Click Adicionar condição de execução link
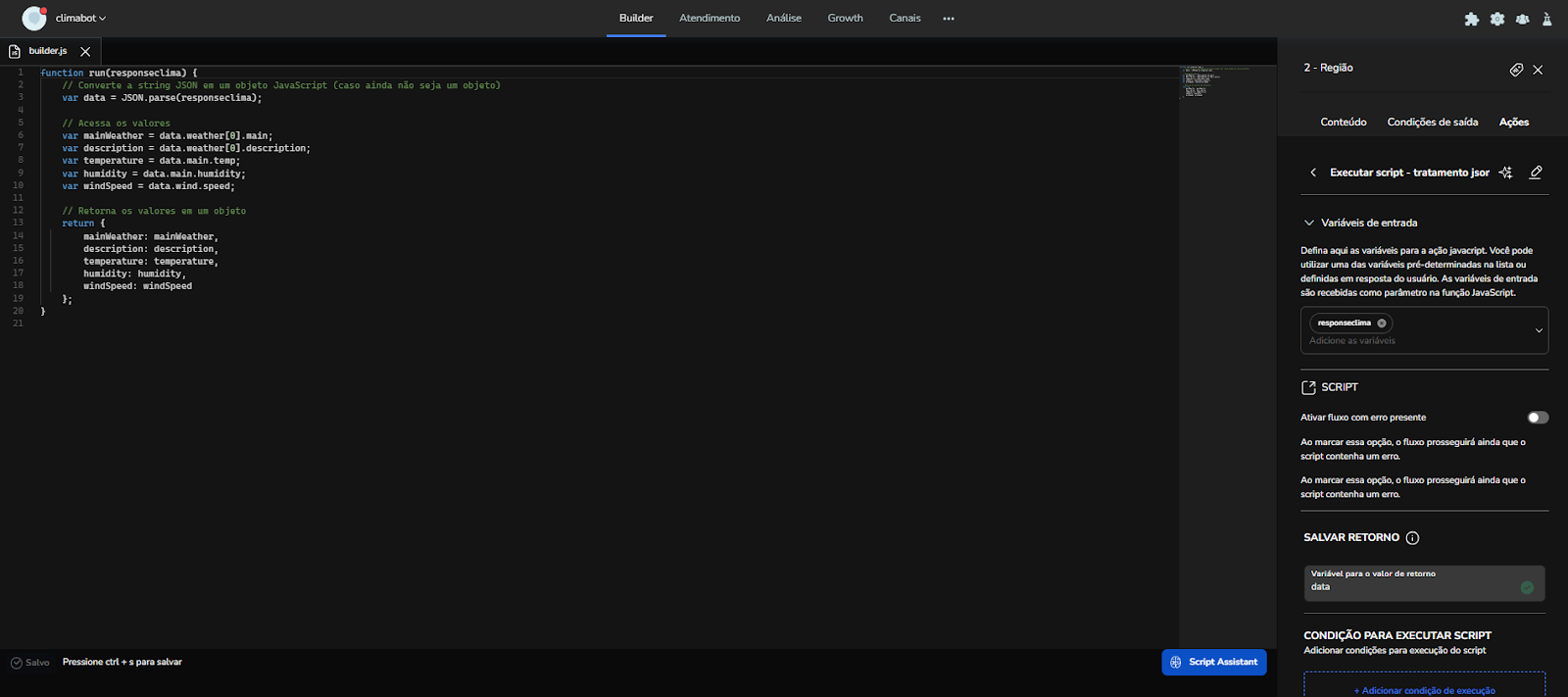This screenshot has height=697, width=1568. click(x=1424, y=690)
